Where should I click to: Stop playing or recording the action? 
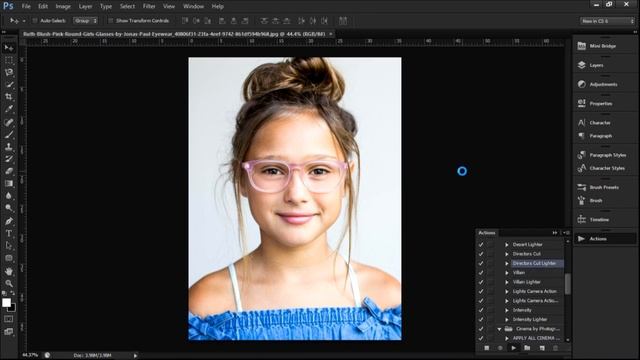click(x=487, y=348)
